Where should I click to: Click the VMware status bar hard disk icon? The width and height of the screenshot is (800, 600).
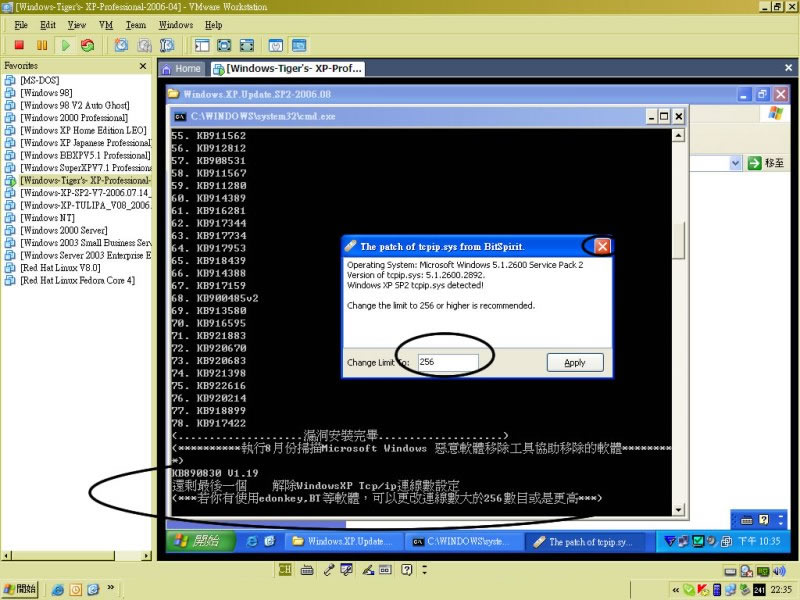coord(731,571)
